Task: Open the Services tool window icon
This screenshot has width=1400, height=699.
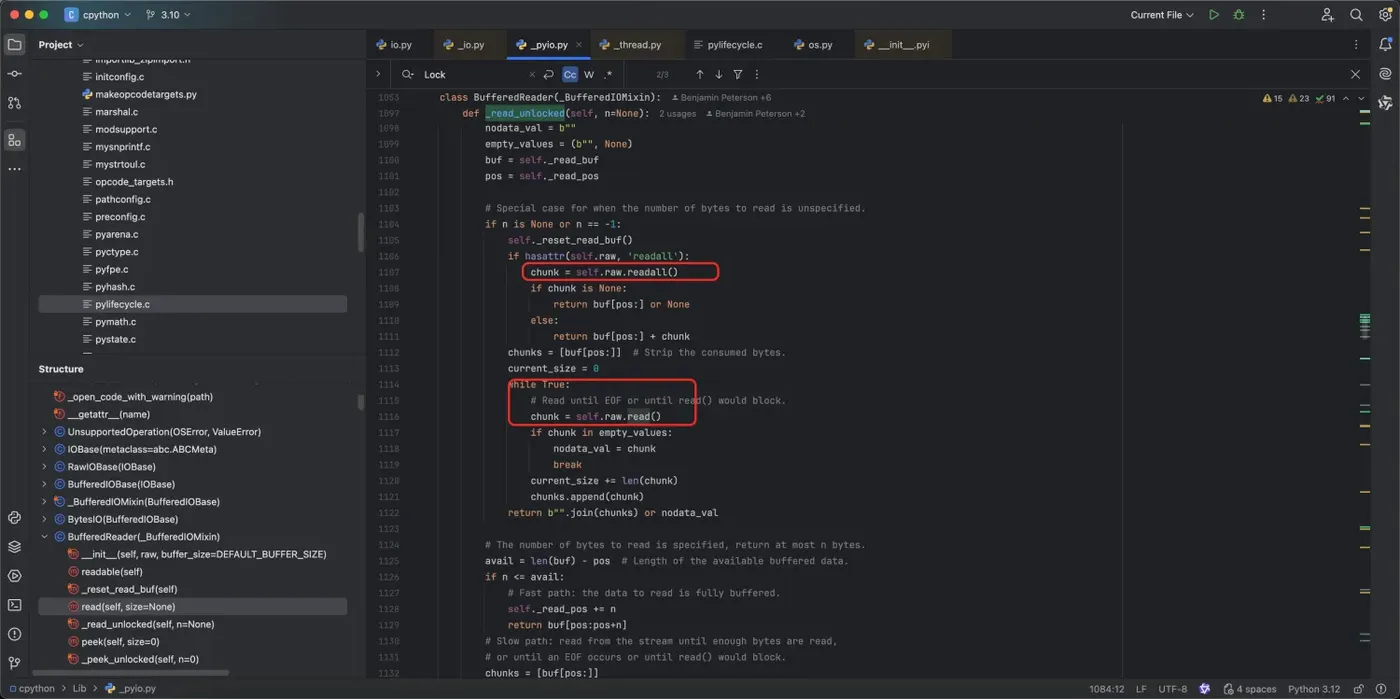Action: [14, 576]
